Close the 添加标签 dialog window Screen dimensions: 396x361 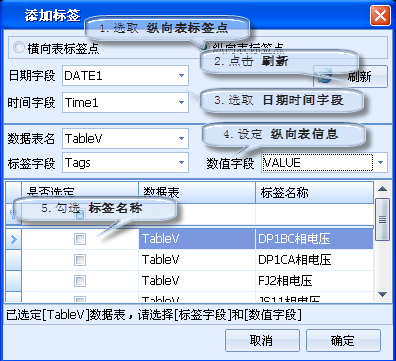[380, 15]
